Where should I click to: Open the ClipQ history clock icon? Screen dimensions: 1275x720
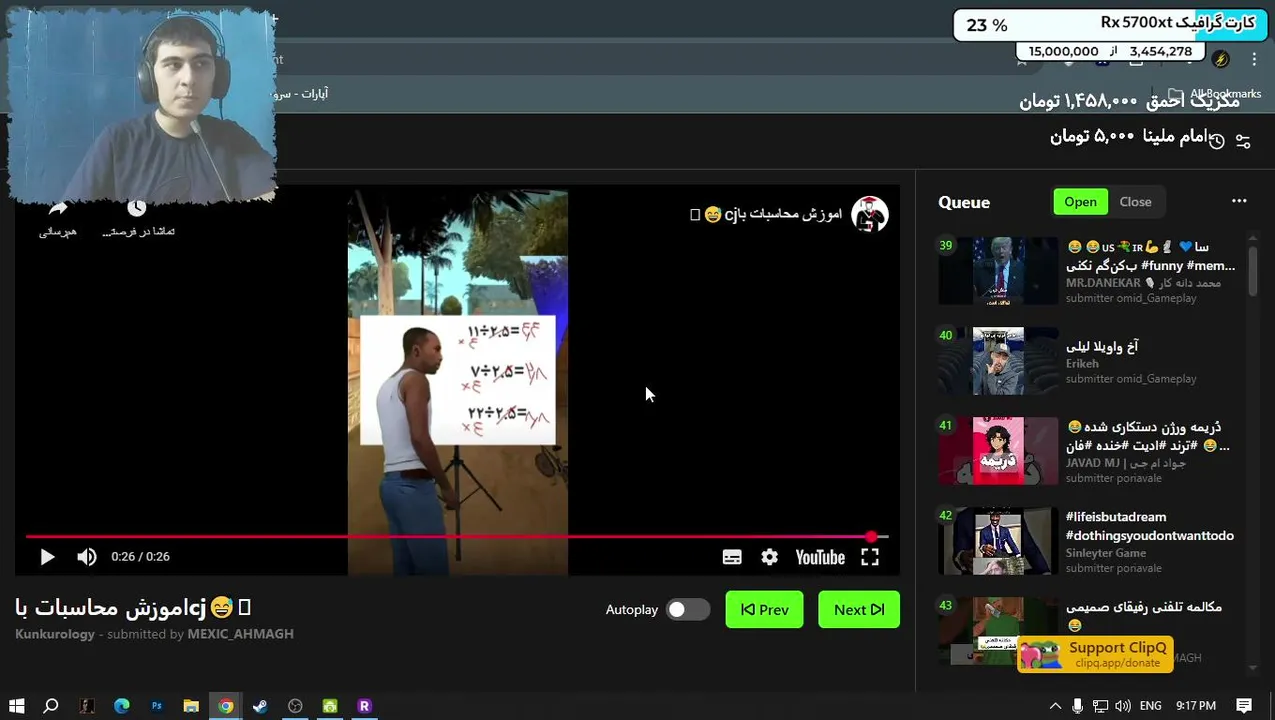tap(1216, 141)
